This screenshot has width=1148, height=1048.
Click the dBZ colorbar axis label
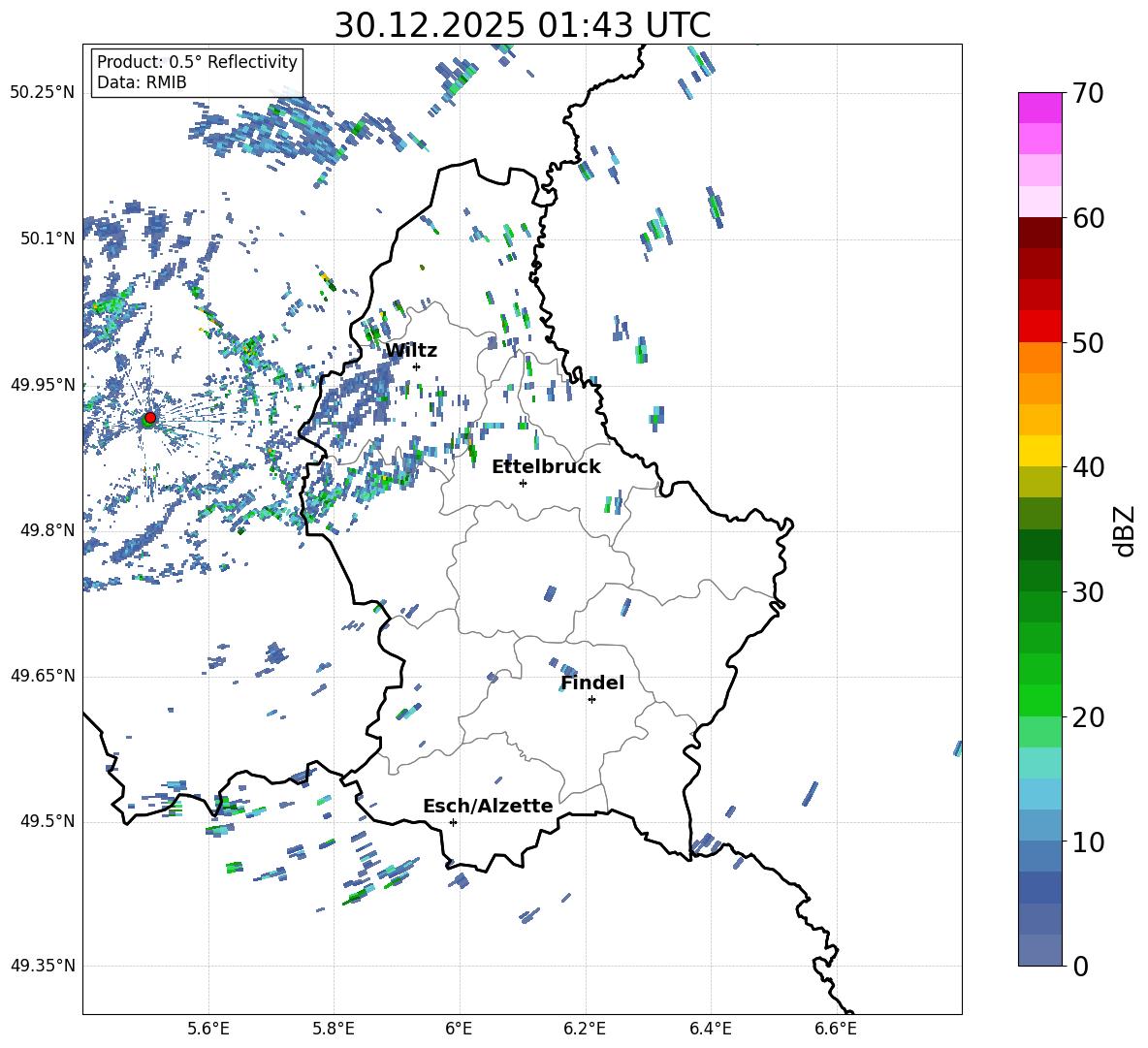point(1125,530)
